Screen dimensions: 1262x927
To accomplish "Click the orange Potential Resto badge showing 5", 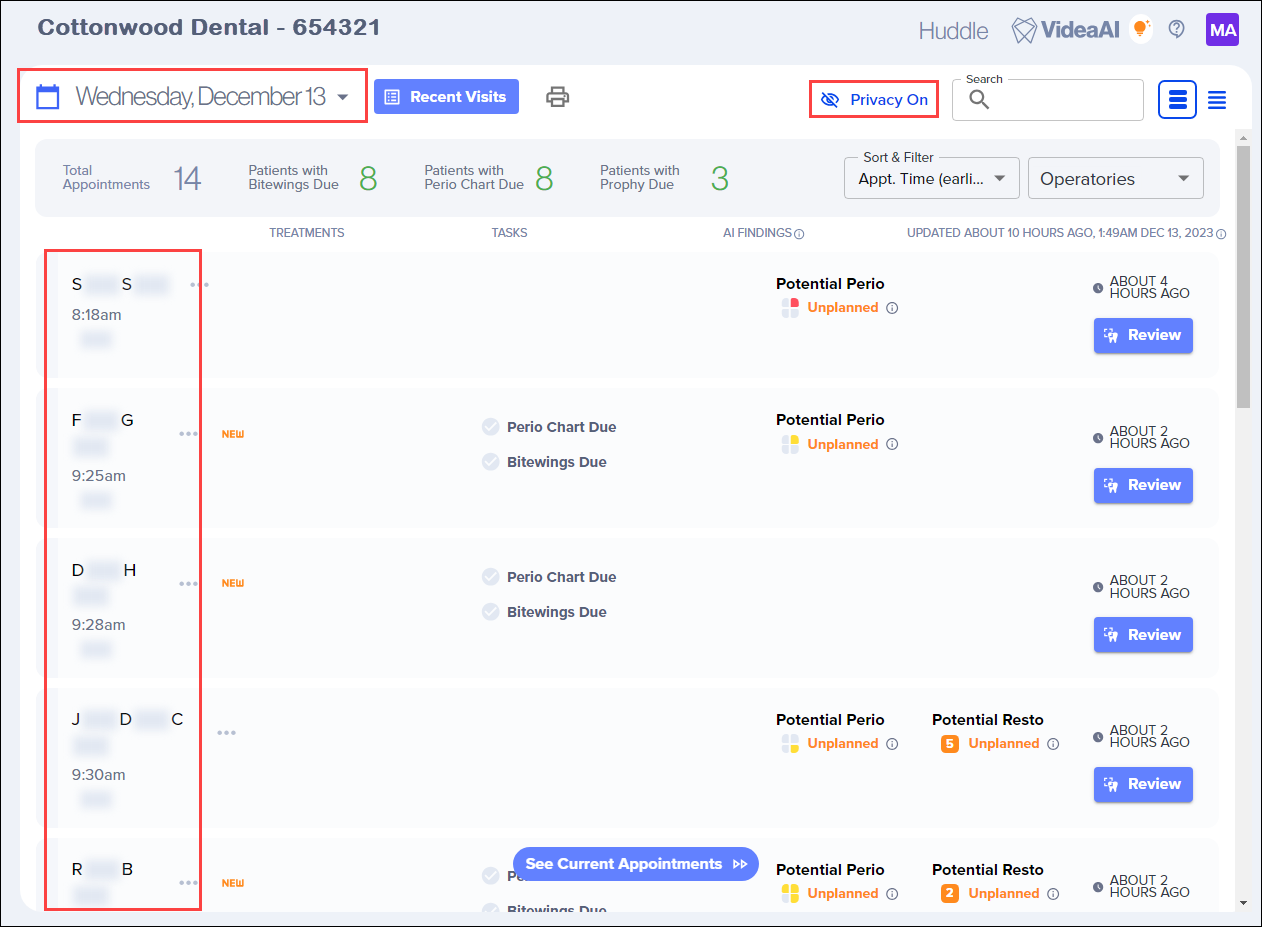I will click(950, 744).
